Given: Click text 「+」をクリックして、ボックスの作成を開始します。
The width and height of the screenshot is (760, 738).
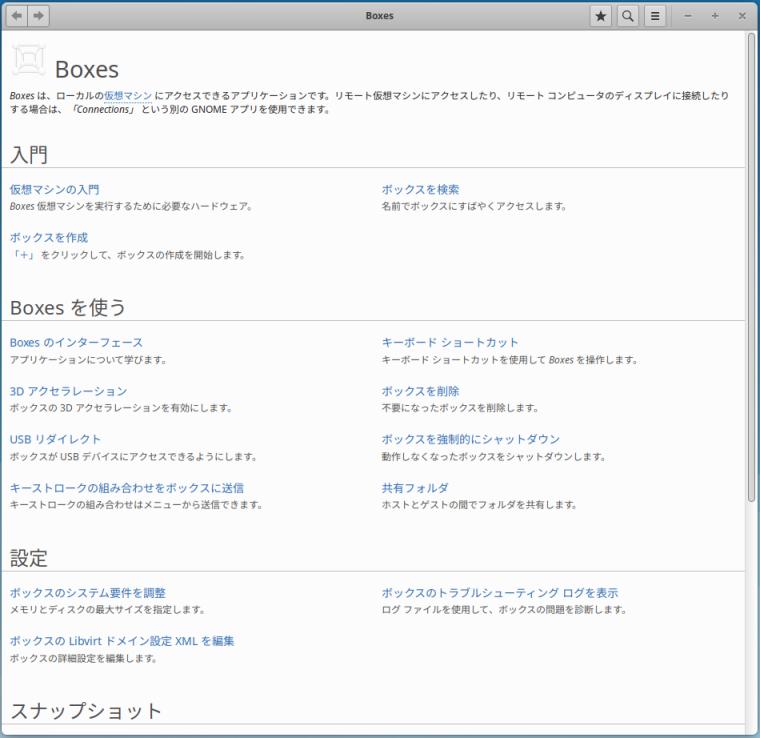Looking at the screenshot, I should coord(128,255).
